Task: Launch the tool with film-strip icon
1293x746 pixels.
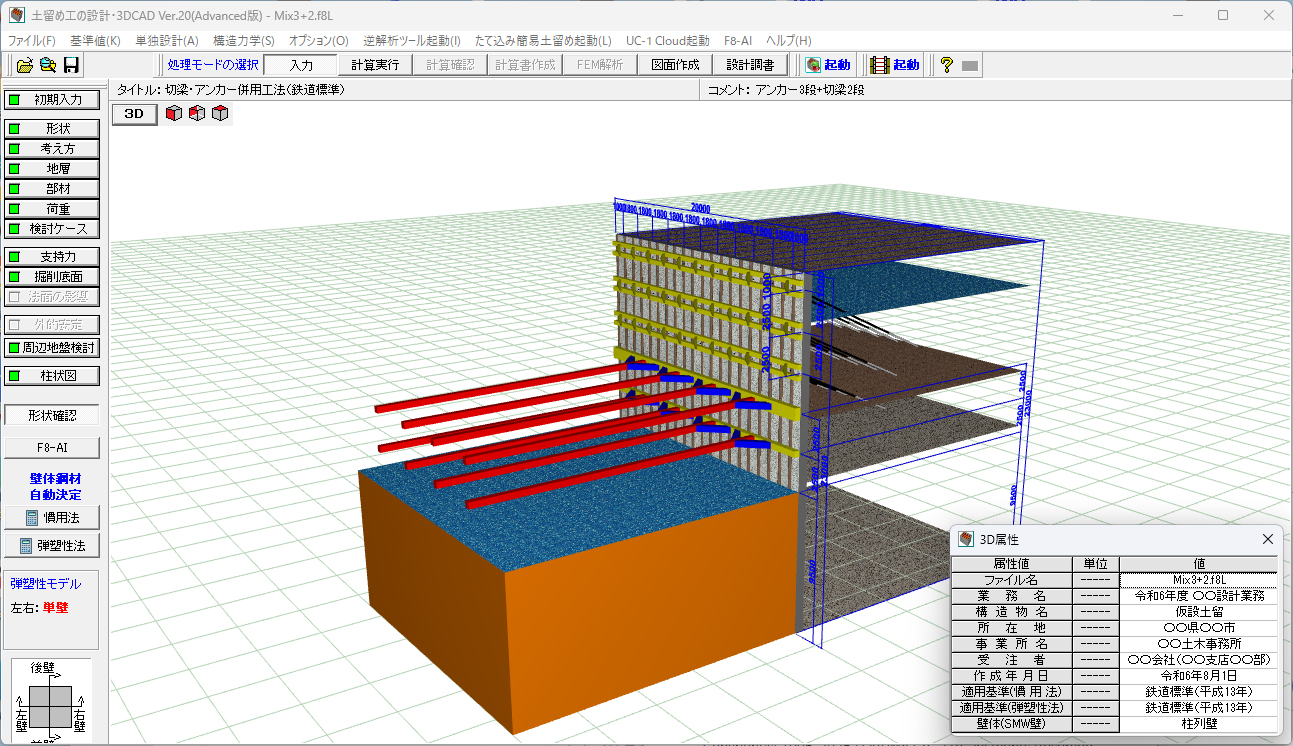Action: (x=894, y=65)
